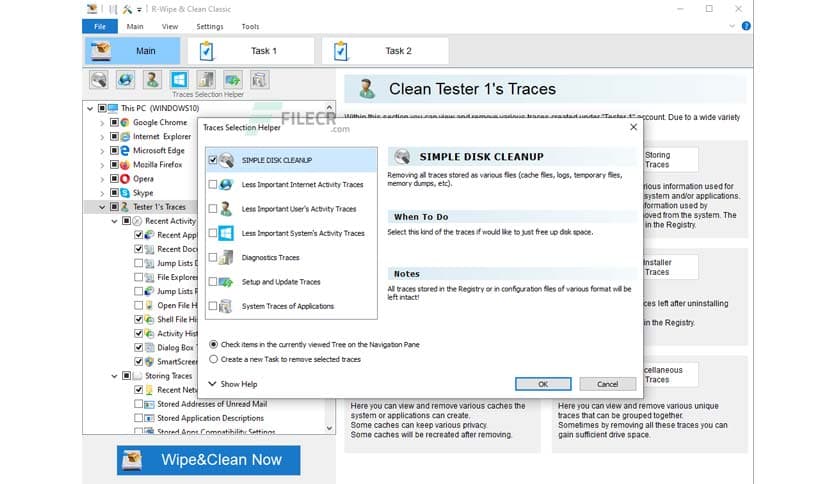Select Less Important Internet Activity Traces item
836x484 pixels.
pos(302,185)
